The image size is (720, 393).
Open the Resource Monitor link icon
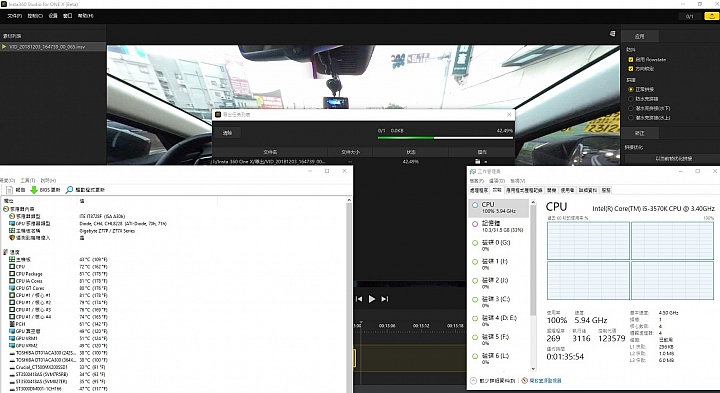[x=524, y=381]
